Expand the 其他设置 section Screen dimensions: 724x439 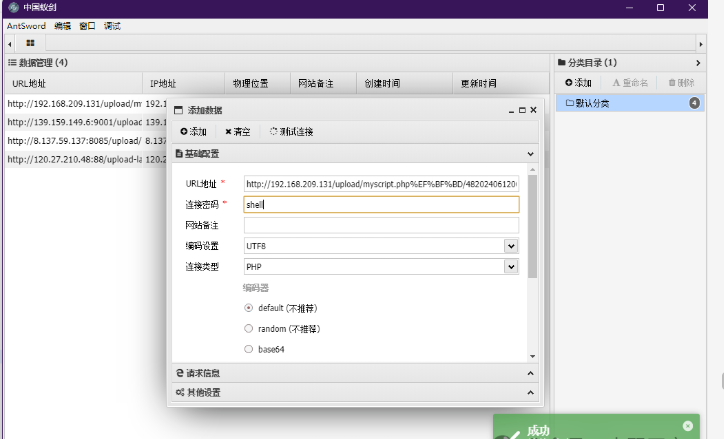pos(531,392)
